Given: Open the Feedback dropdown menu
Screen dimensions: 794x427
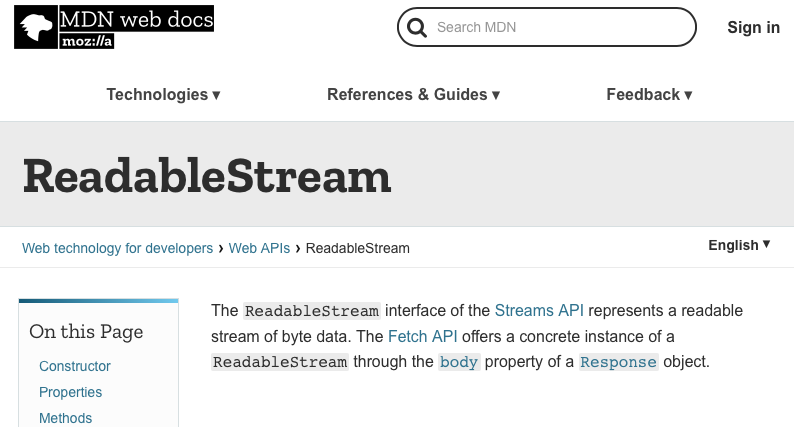Looking at the screenshot, I should [649, 94].
